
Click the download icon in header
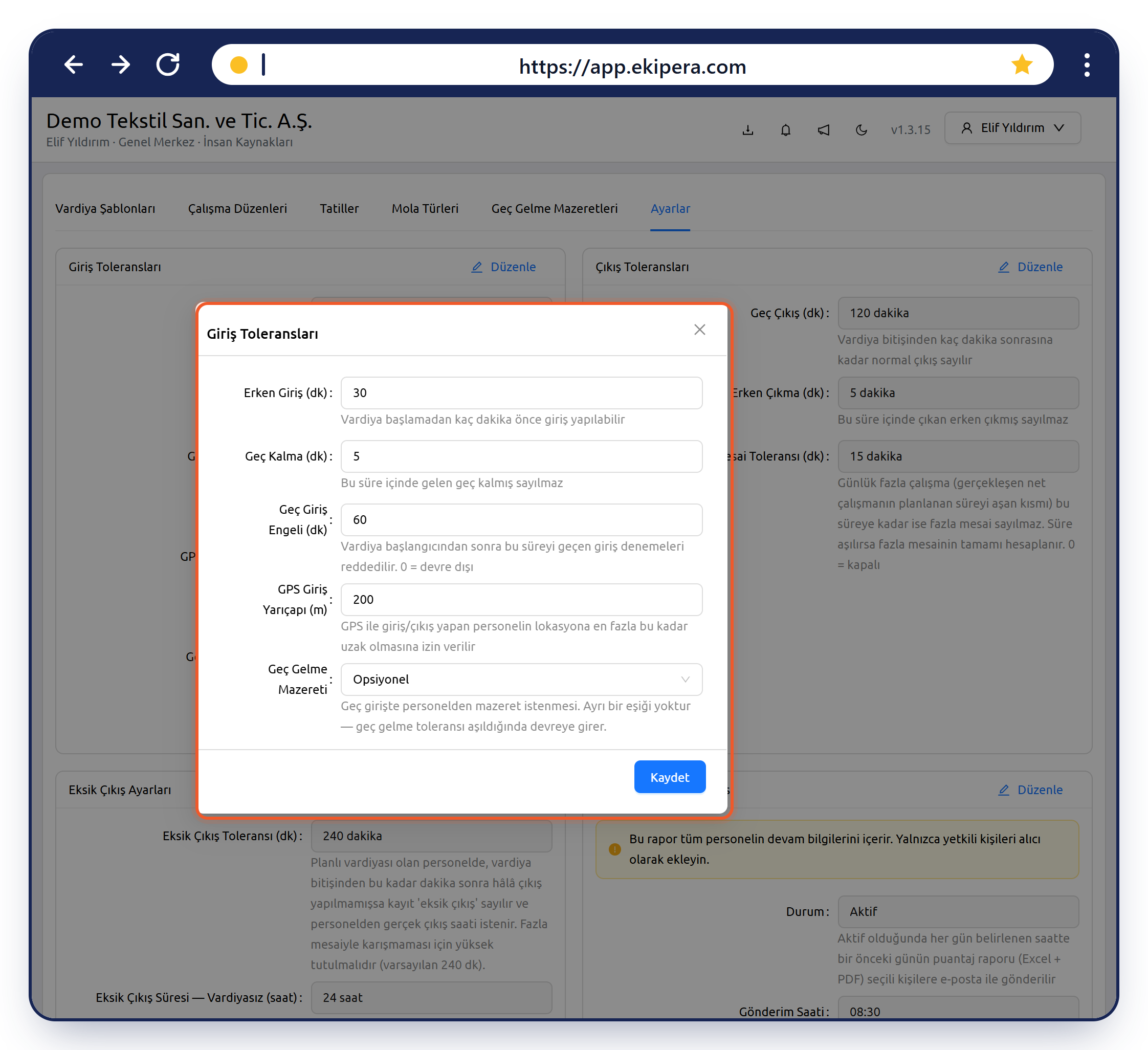(x=747, y=130)
